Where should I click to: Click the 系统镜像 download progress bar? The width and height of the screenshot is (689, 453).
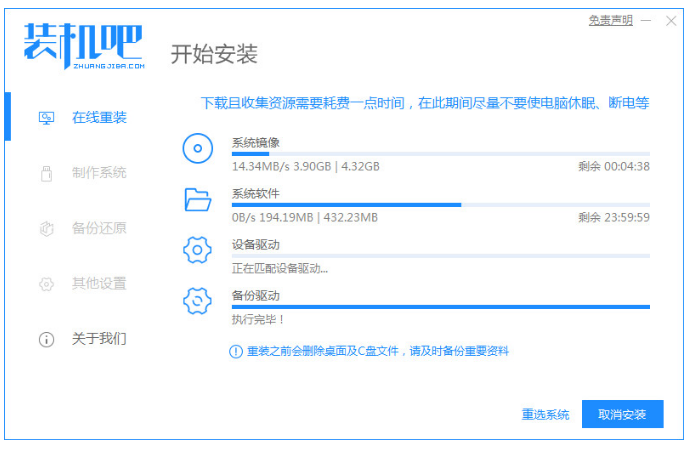[440, 154]
